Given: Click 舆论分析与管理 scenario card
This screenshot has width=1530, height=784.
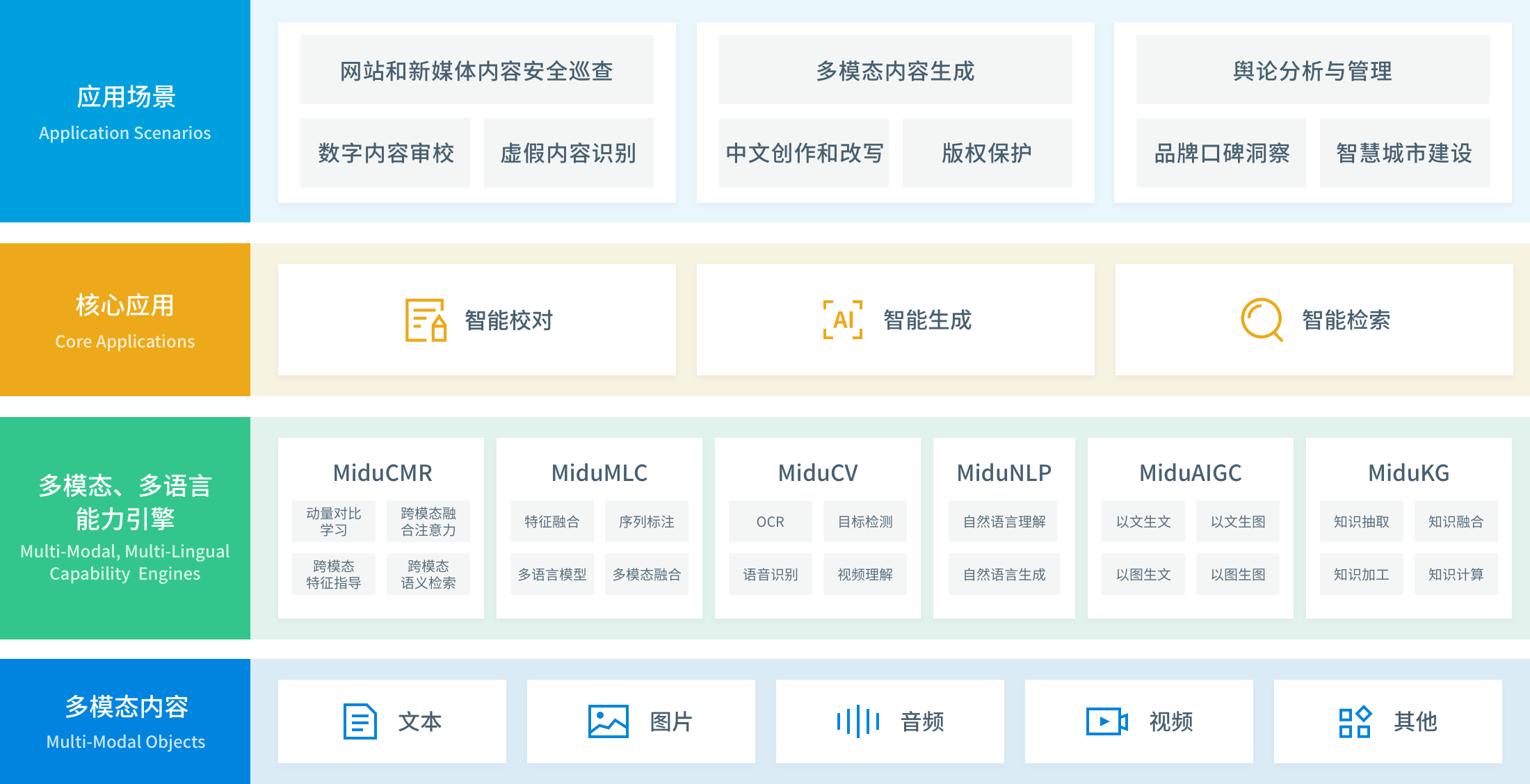Looking at the screenshot, I should coord(1312,69).
